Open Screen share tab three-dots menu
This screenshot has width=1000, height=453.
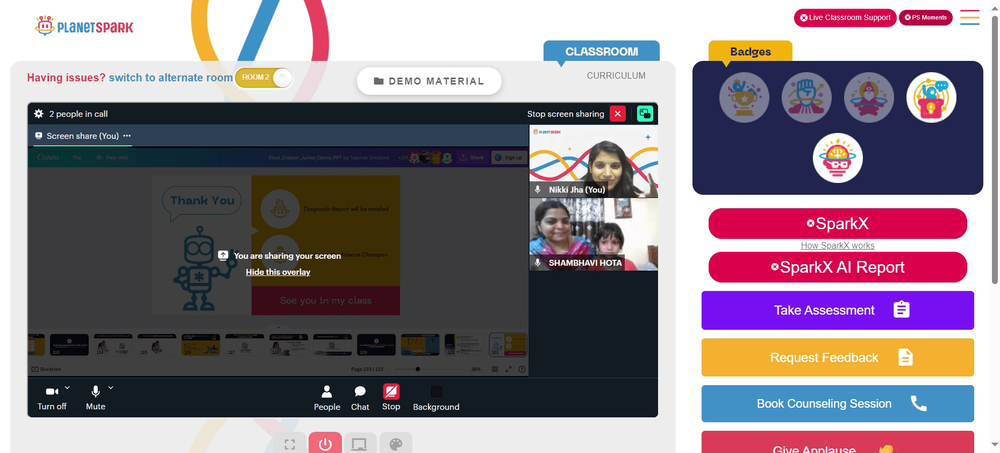pos(127,136)
